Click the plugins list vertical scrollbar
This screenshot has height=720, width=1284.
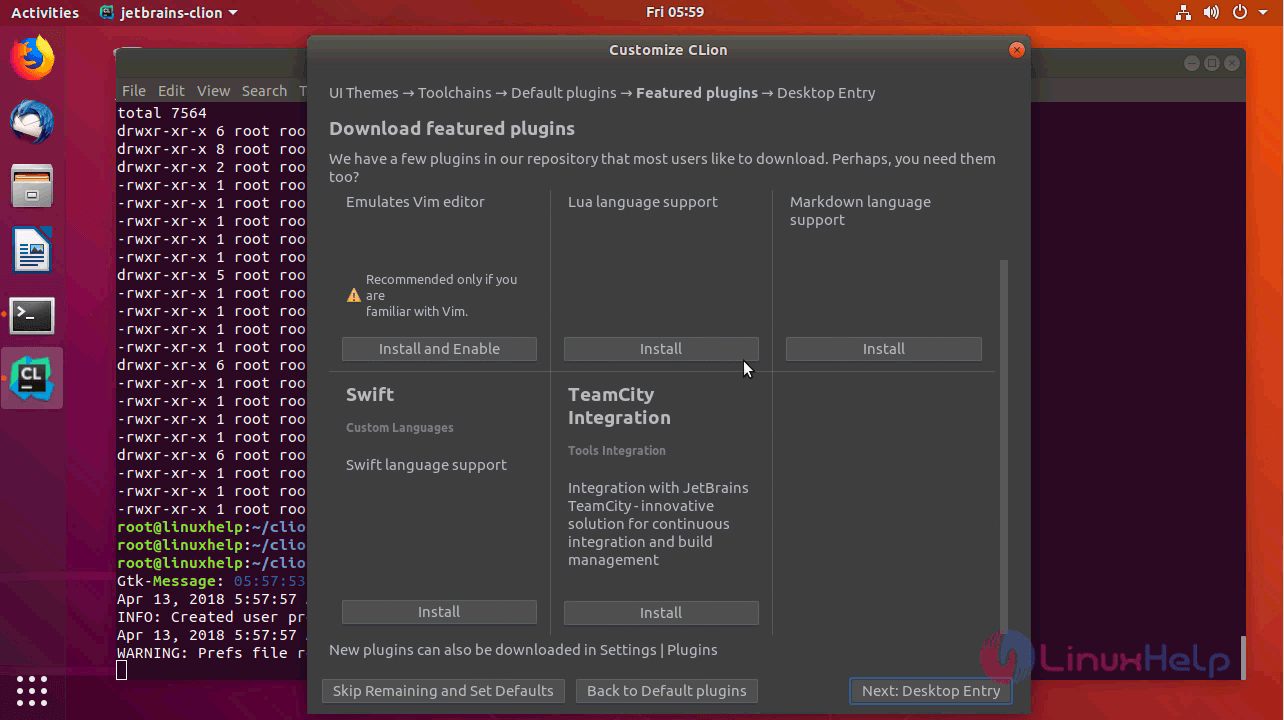1004,445
